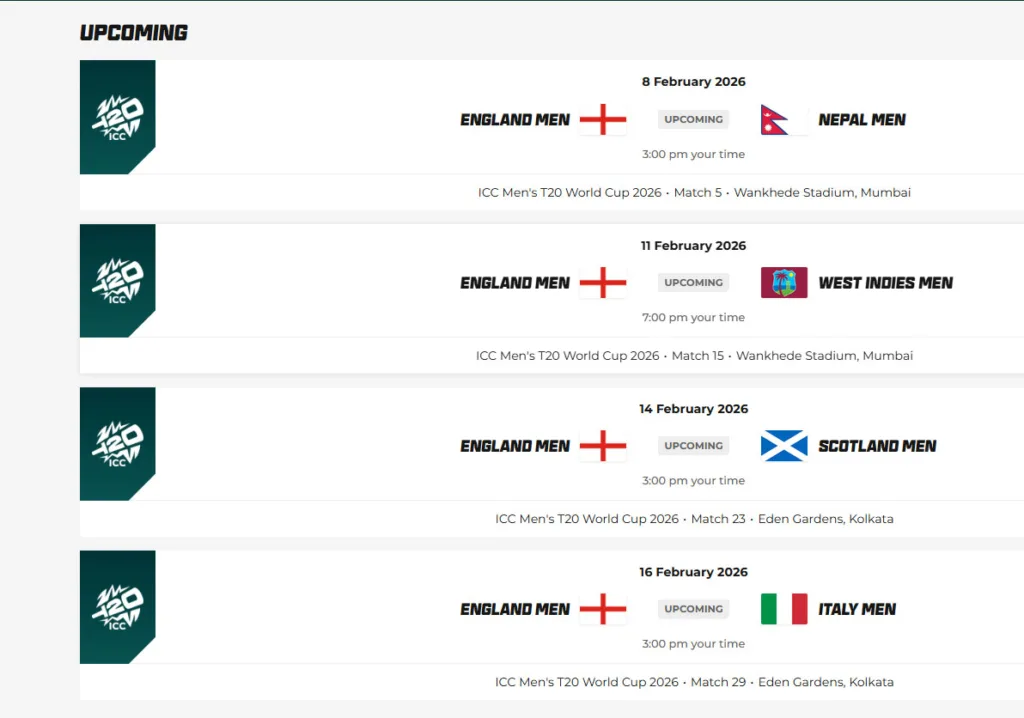
Task: Click the Scotland flag icon
Action: (784, 446)
